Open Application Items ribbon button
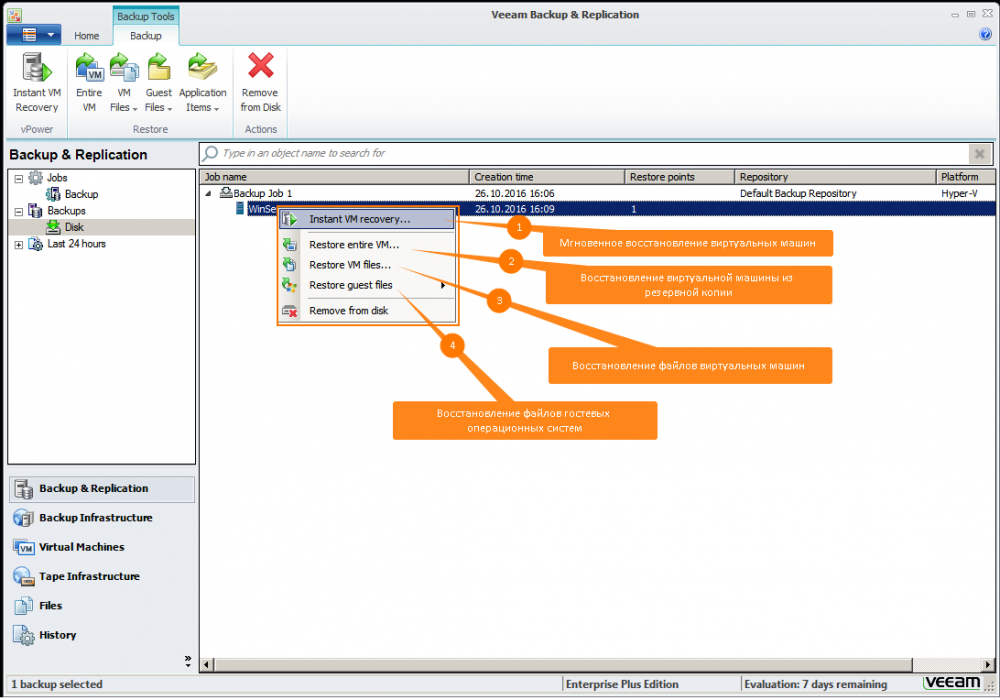This screenshot has width=1000, height=700. (x=203, y=83)
